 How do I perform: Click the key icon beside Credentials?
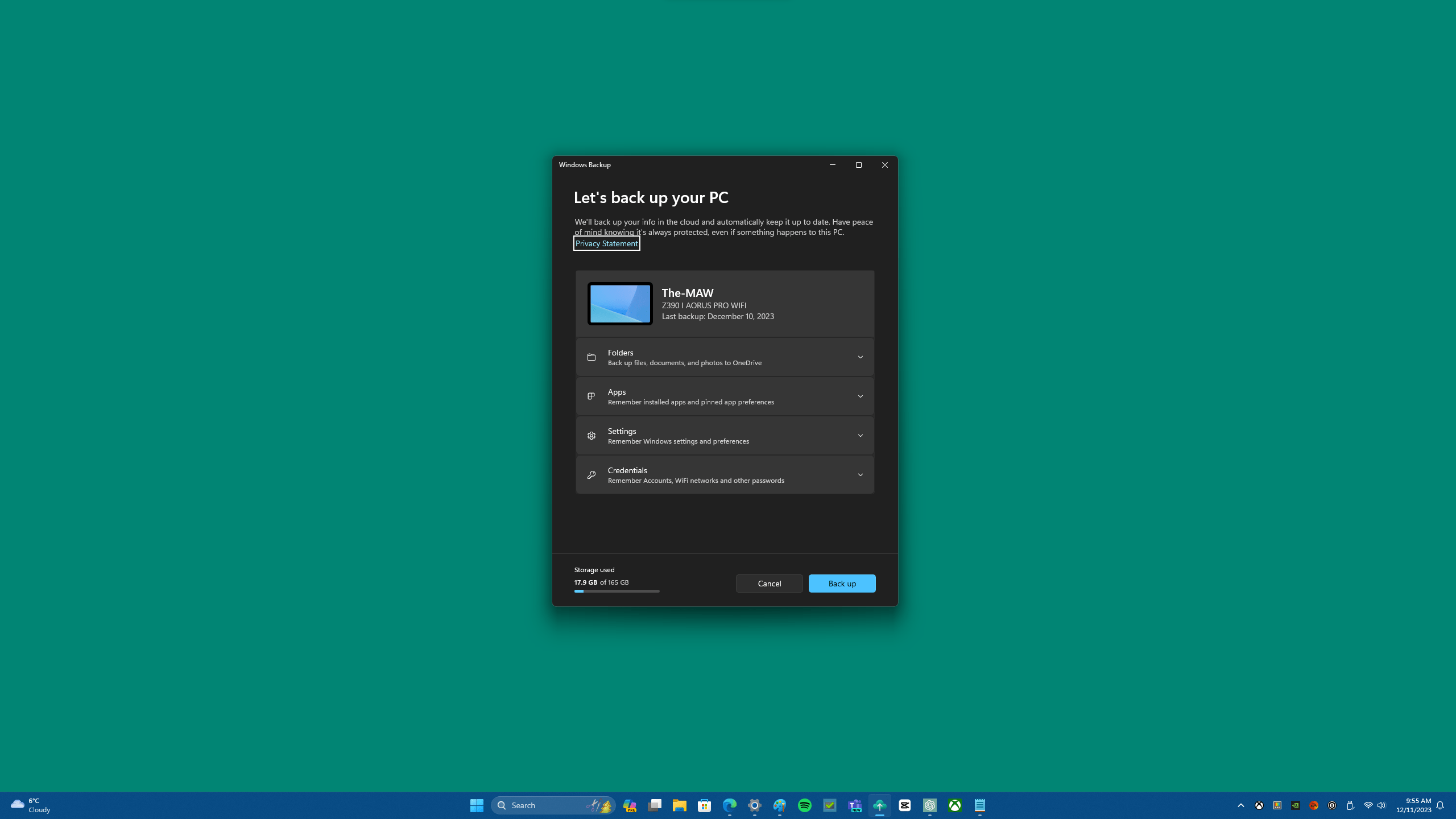591,474
